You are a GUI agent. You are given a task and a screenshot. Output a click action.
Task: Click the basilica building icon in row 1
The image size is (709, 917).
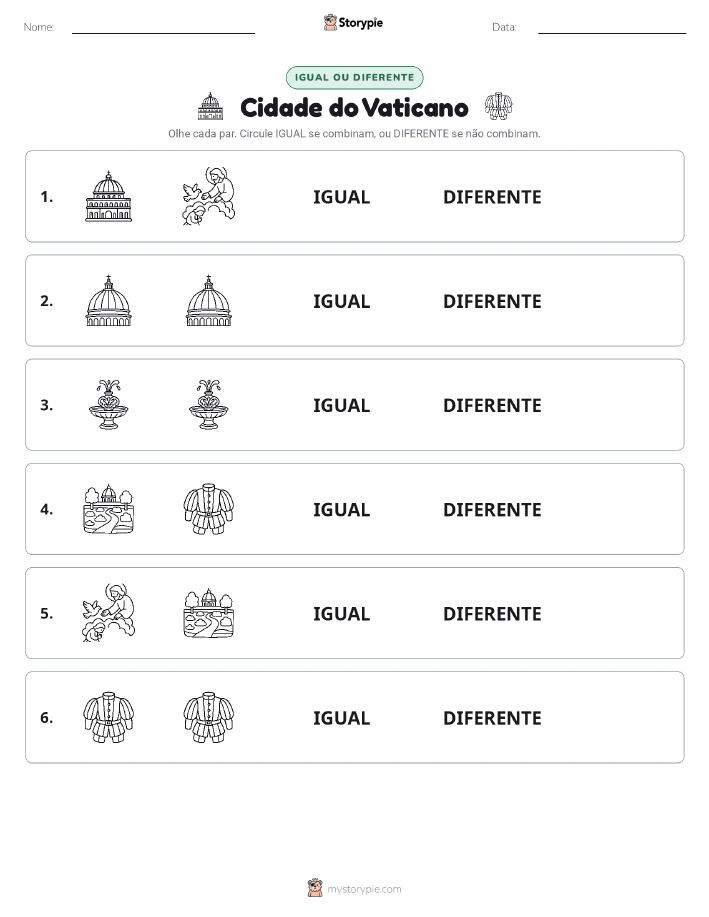[108, 196]
